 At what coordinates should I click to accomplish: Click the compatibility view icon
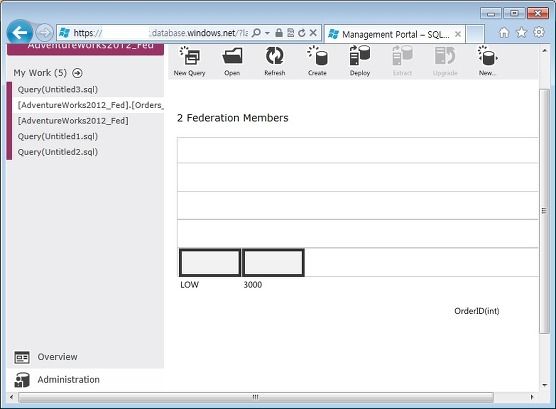(x=290, y=33)
